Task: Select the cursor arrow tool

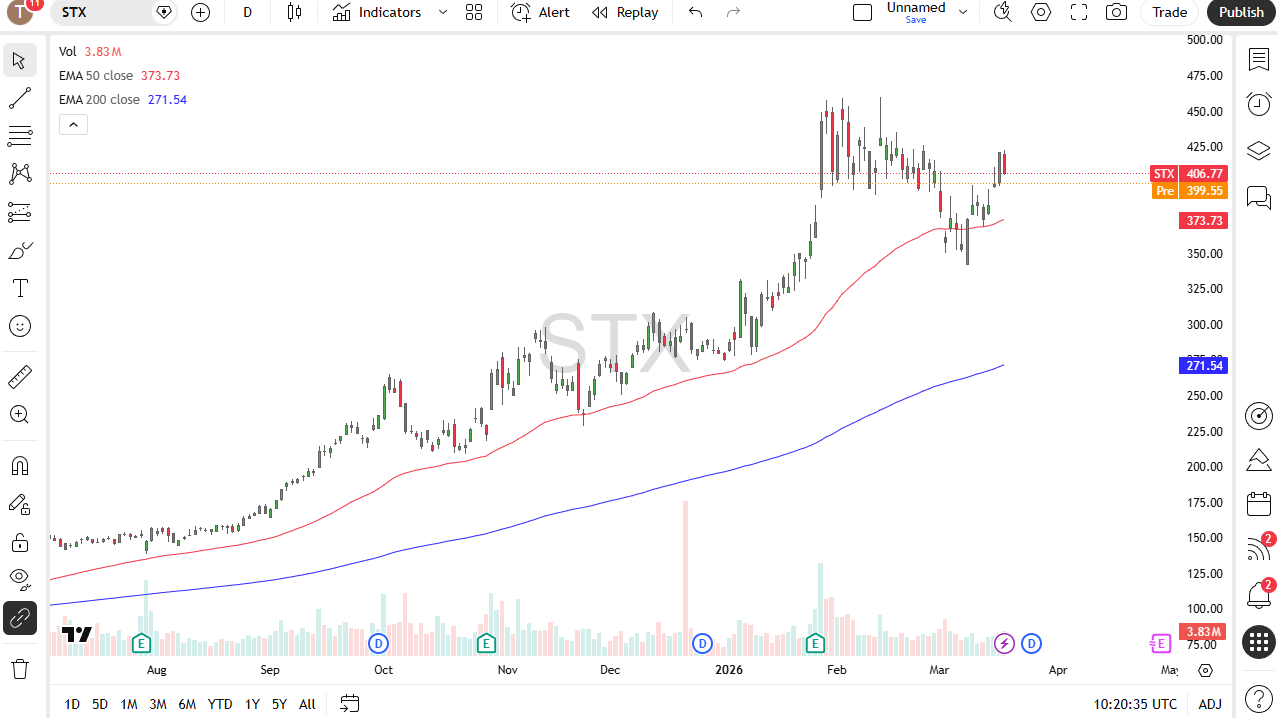Action: click(19, 60)
